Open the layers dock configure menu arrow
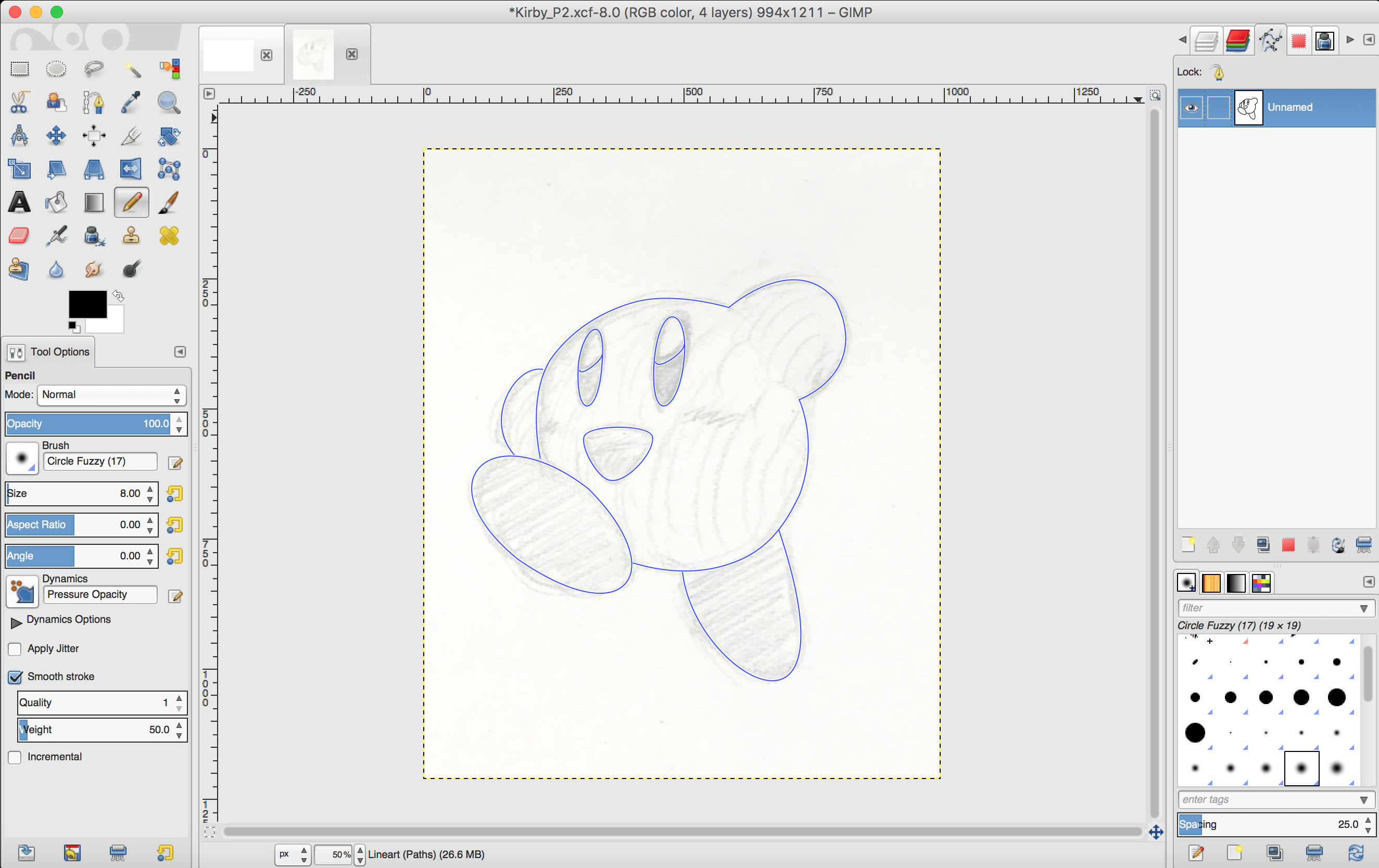The width and height of the screenshot is (1379, 868). point(1368,40)
